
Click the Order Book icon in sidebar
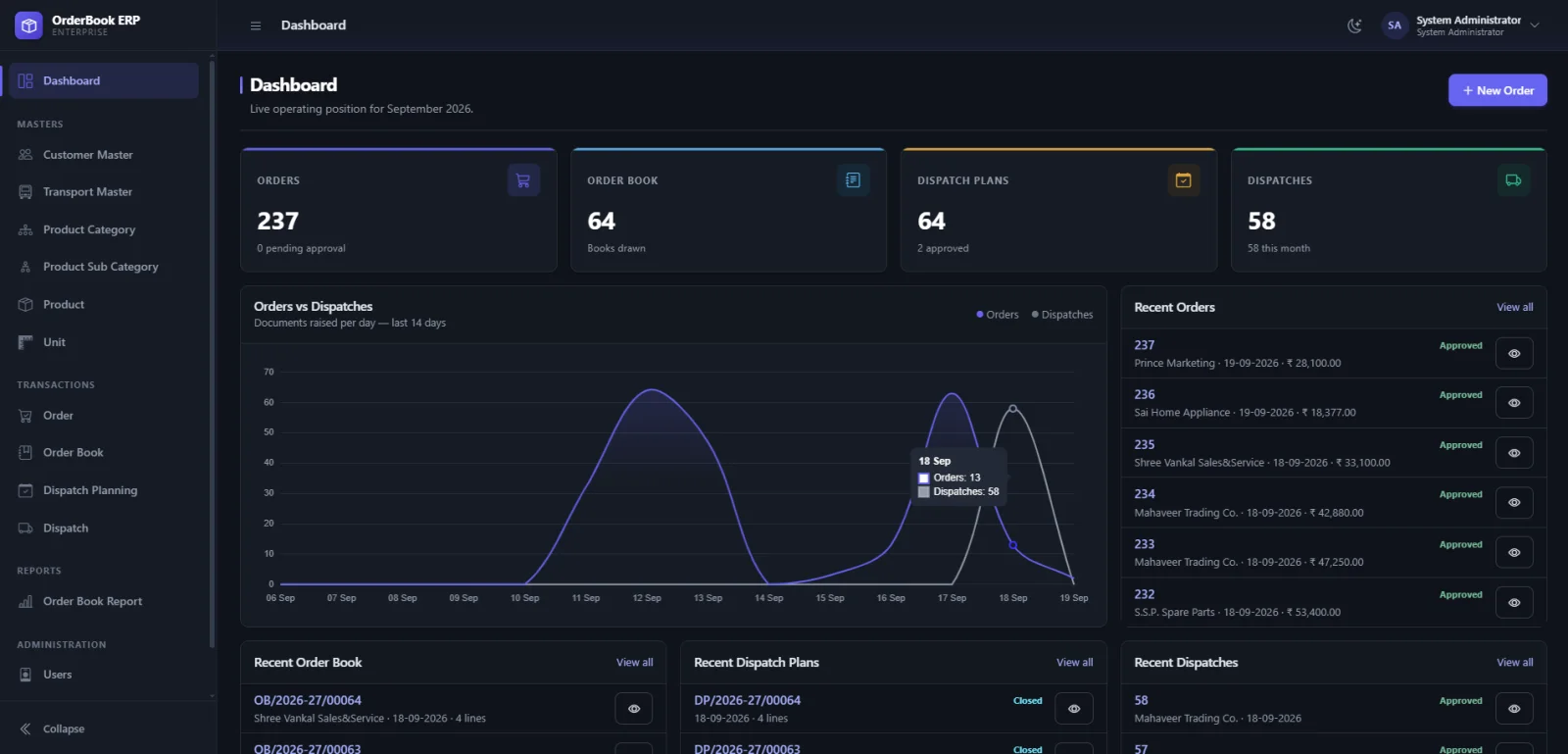coord(25,453)
